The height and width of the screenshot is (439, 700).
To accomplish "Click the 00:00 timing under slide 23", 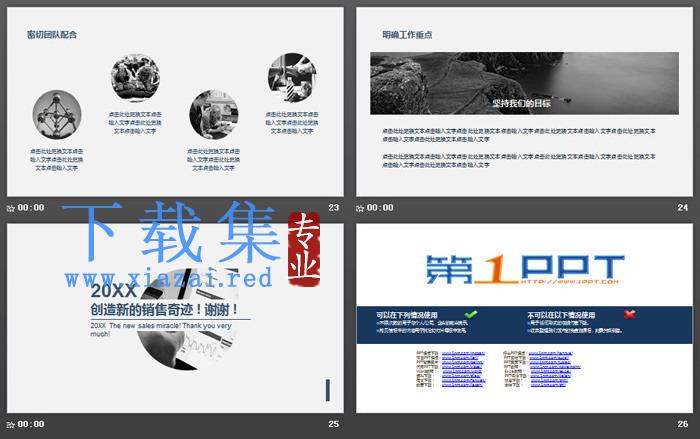I will [x=31, y=208].
